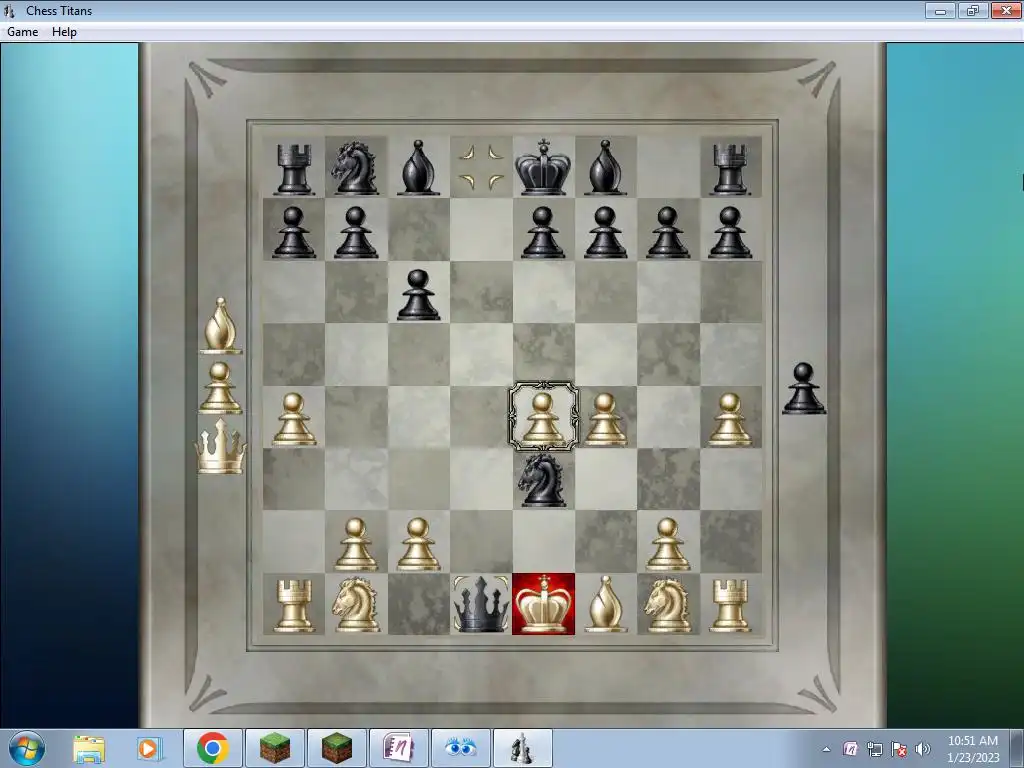Click the Chess Titans taskbar button

[x=522, y=748]
